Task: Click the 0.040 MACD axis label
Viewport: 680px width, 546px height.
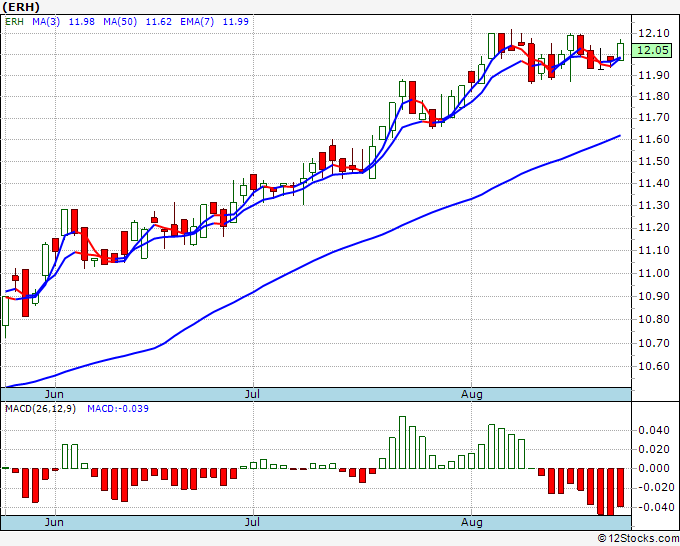Action: click(654, 430)
